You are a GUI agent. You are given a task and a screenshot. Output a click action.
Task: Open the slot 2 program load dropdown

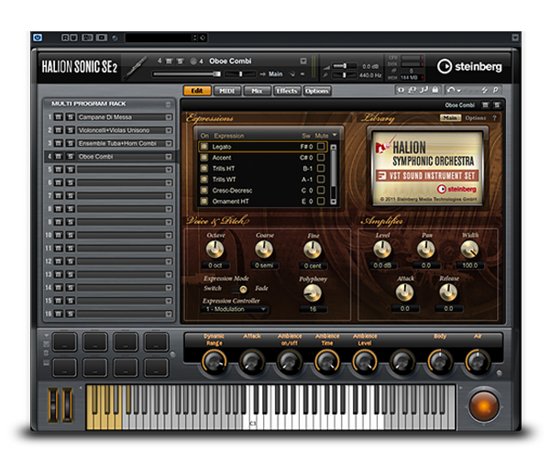tap(169, 130)
